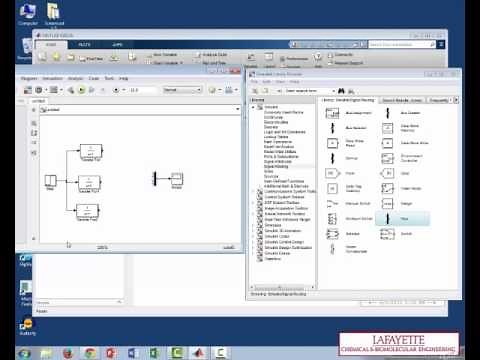Open Library Browser search term dropdown
480x360 pixels.
[333, 91]
